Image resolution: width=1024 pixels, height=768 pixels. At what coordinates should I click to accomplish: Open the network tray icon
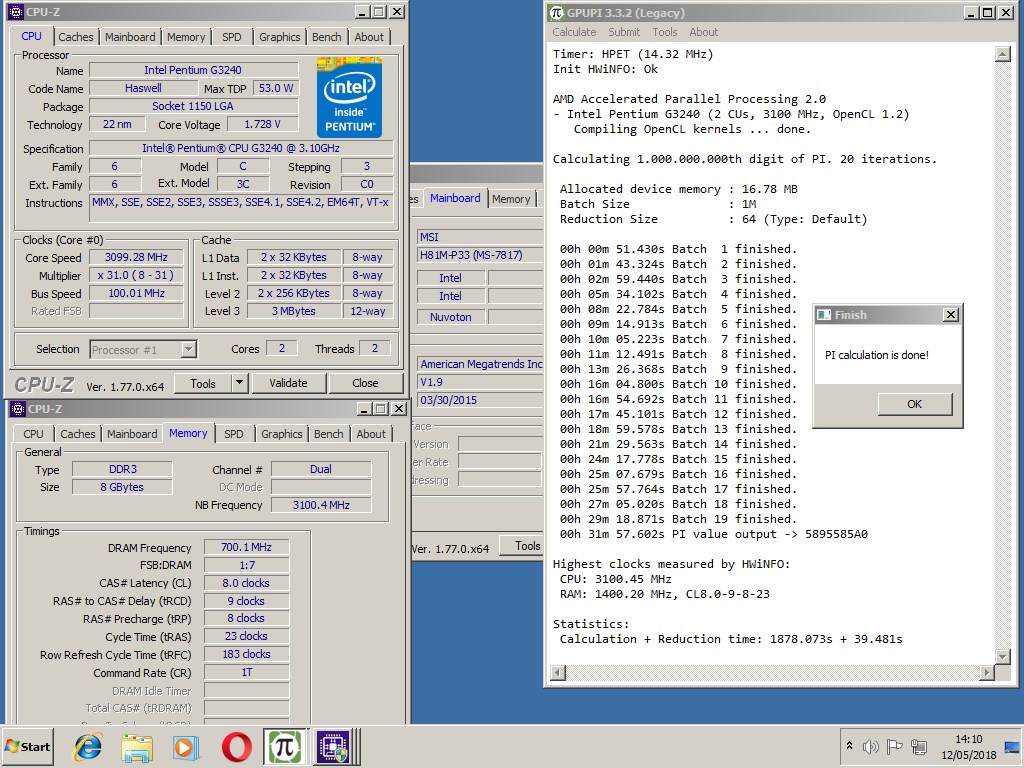919,746
